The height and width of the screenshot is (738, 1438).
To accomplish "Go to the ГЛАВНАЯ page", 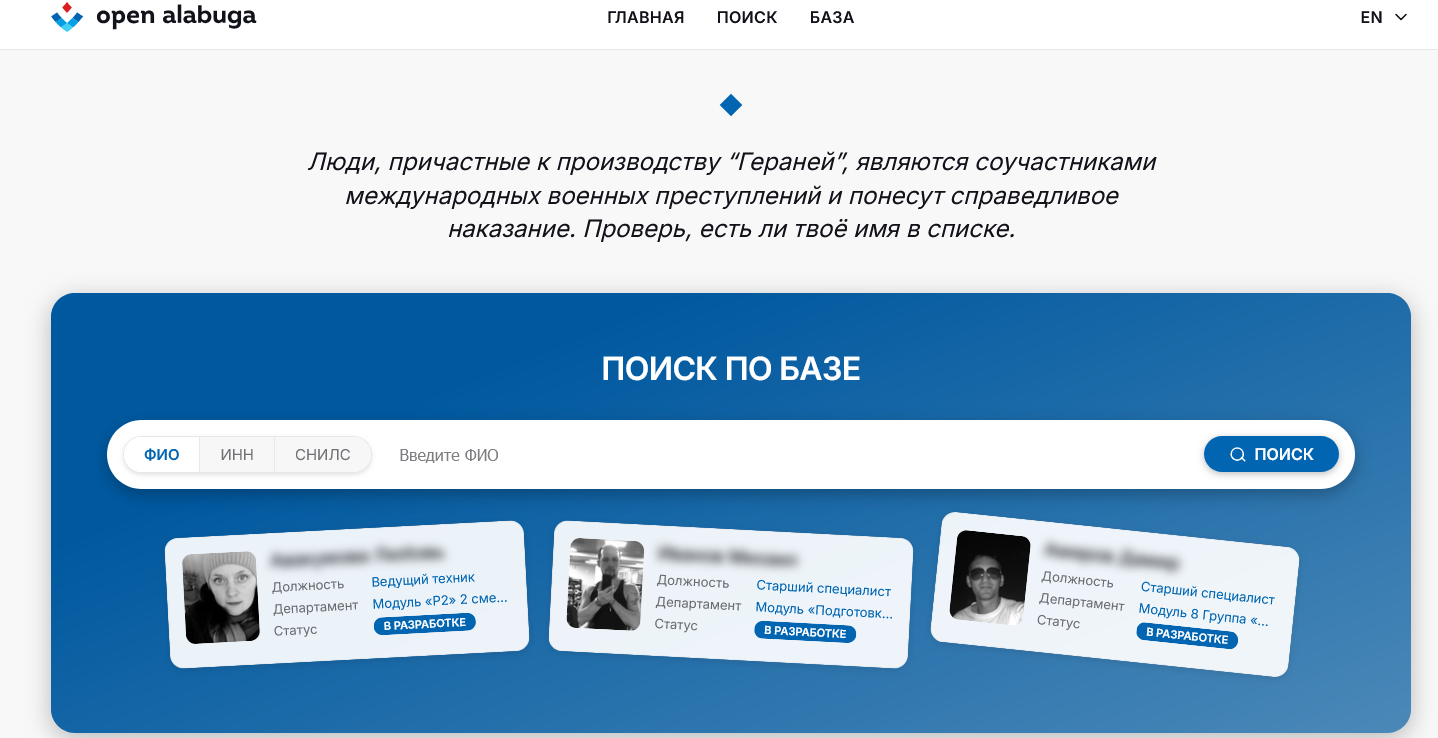I will 646,17.
